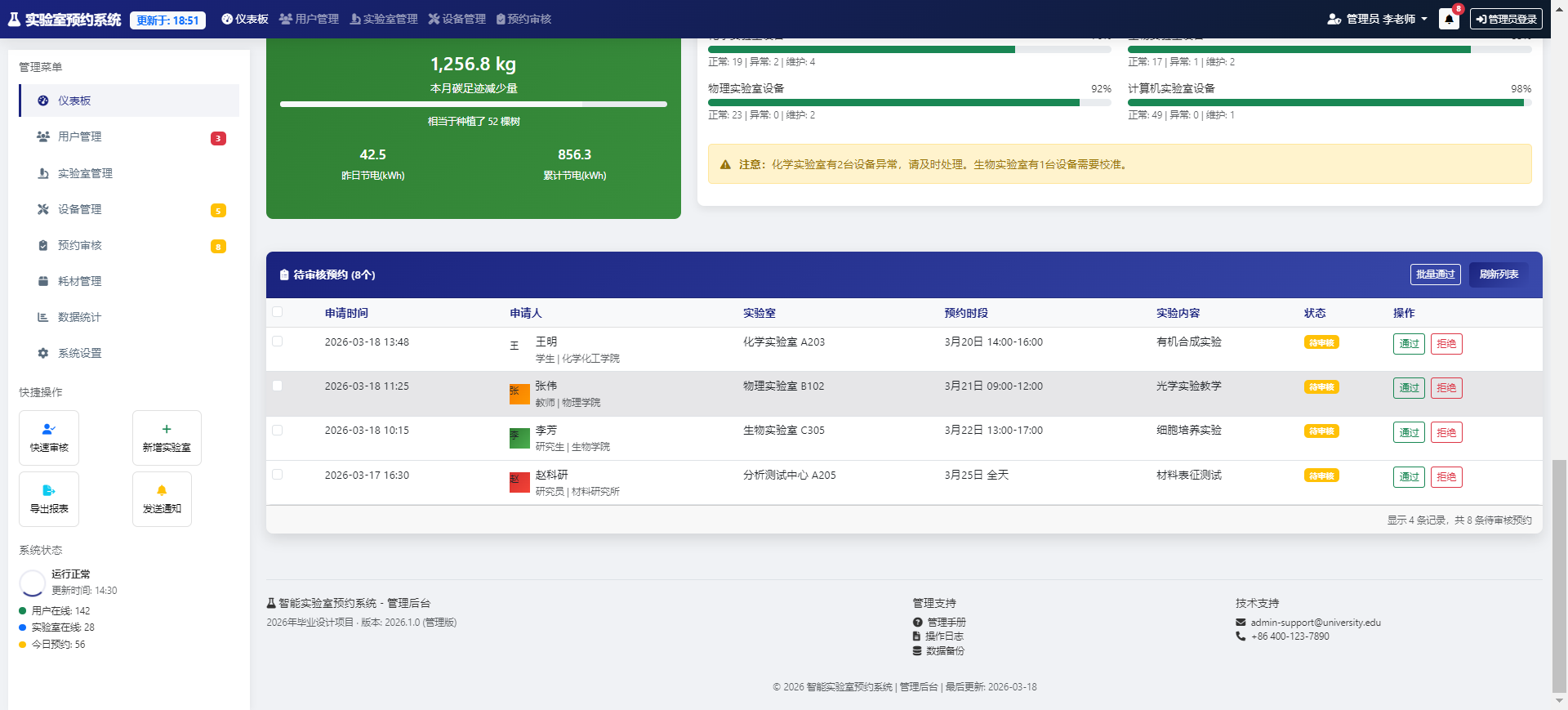Viewport: 1568px width, 710px height.
Task: Open 用户管理 in top navigation
Action: click(x=310, y=19)
